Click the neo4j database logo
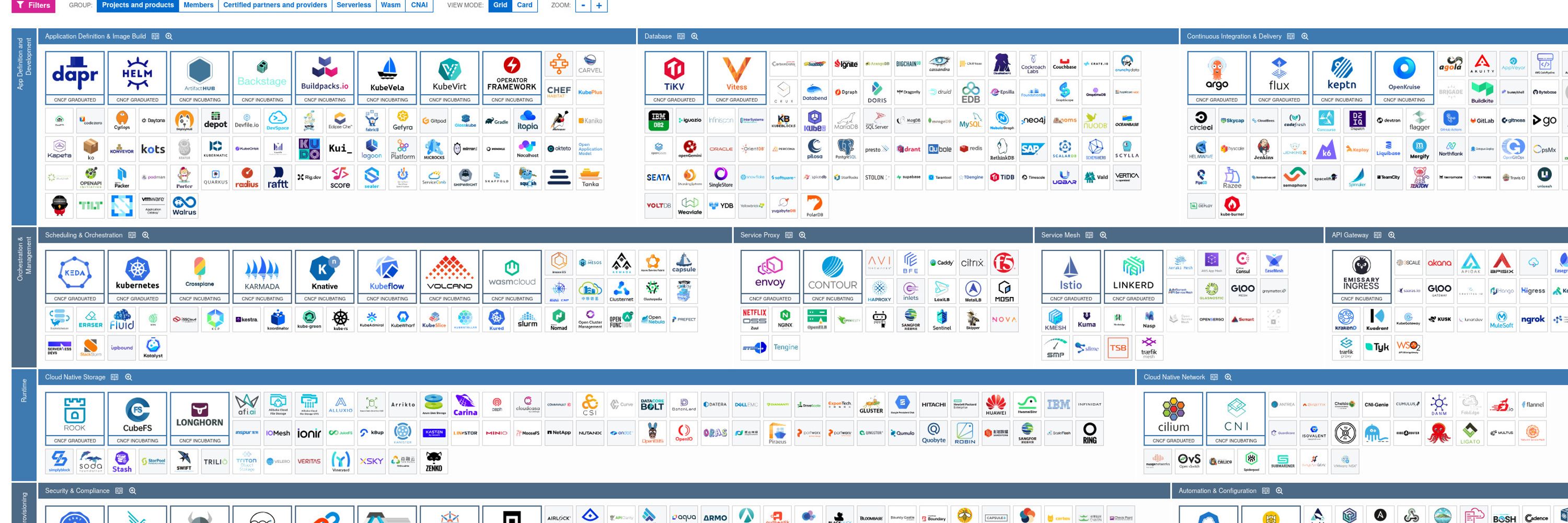Image resolution: width=1568 pixels, height=523 pixels. point(1033,121)
